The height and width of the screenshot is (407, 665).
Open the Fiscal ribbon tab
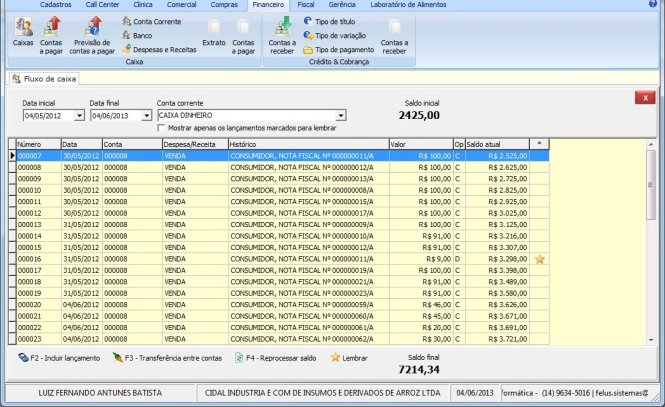[306, 5]
